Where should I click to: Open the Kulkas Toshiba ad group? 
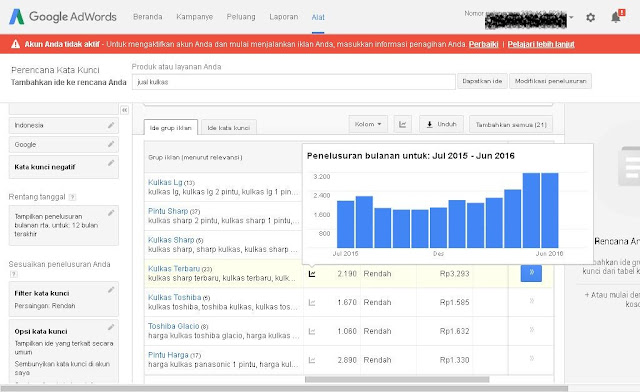[x=174, y=297]
